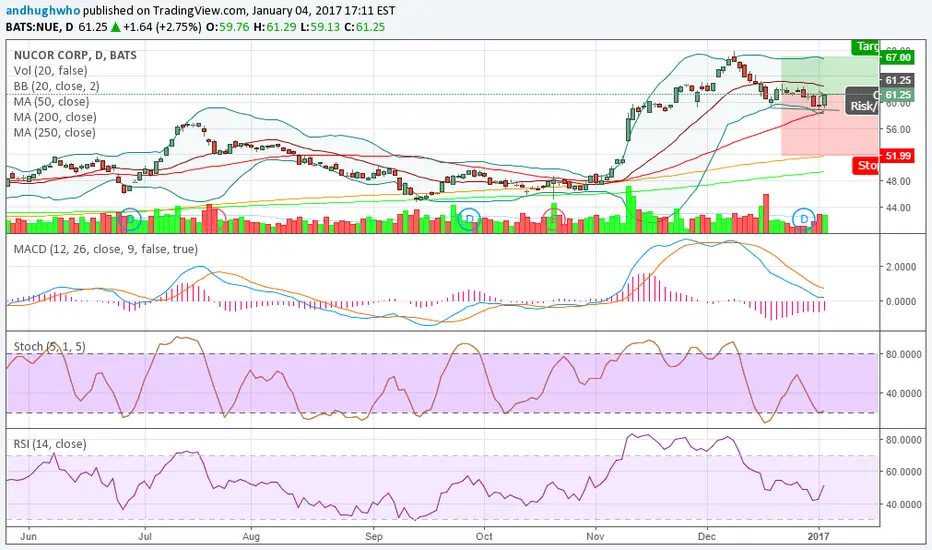Click the MA (200, close) indicator label
Image resolution: width=932 pixels, height=550 pixels.
click(x=55, y=117)
